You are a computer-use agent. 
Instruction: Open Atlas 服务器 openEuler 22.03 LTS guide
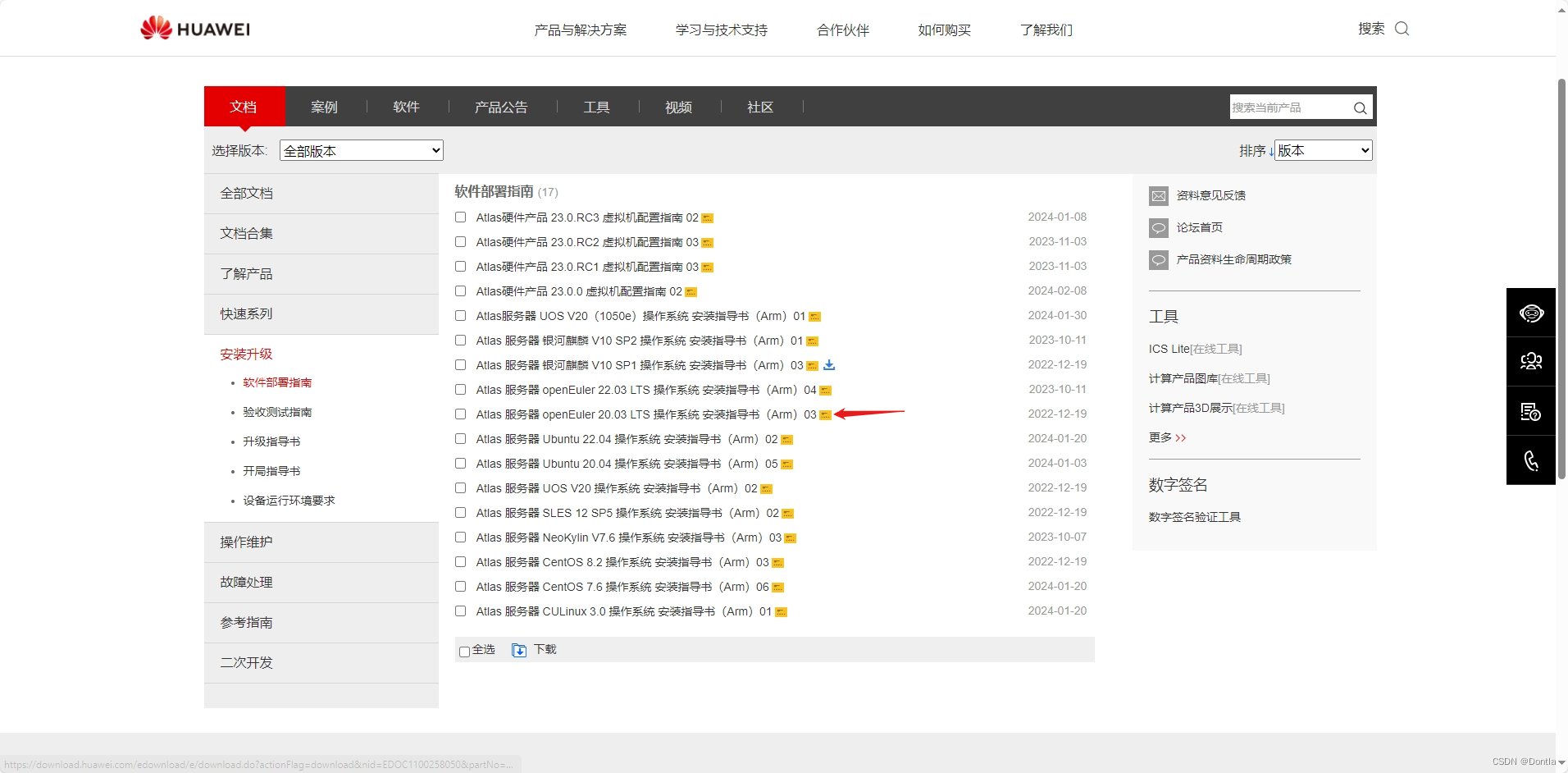pos(646,391)
